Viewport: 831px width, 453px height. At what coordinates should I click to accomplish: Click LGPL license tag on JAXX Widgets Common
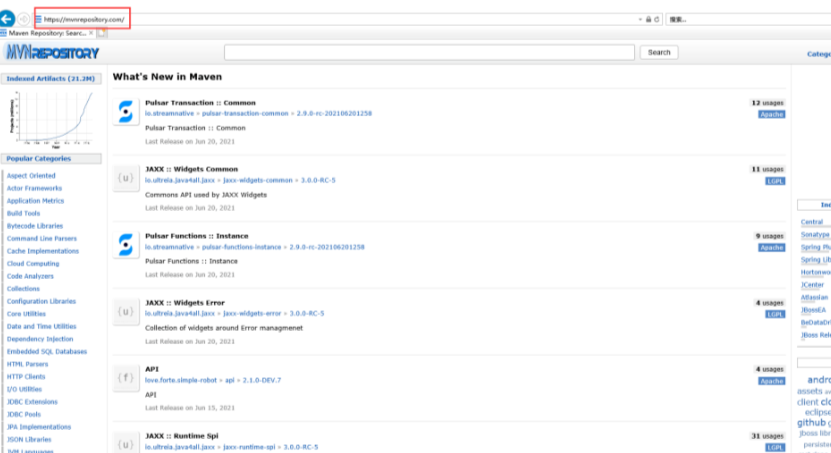click(x=775, y=181)
